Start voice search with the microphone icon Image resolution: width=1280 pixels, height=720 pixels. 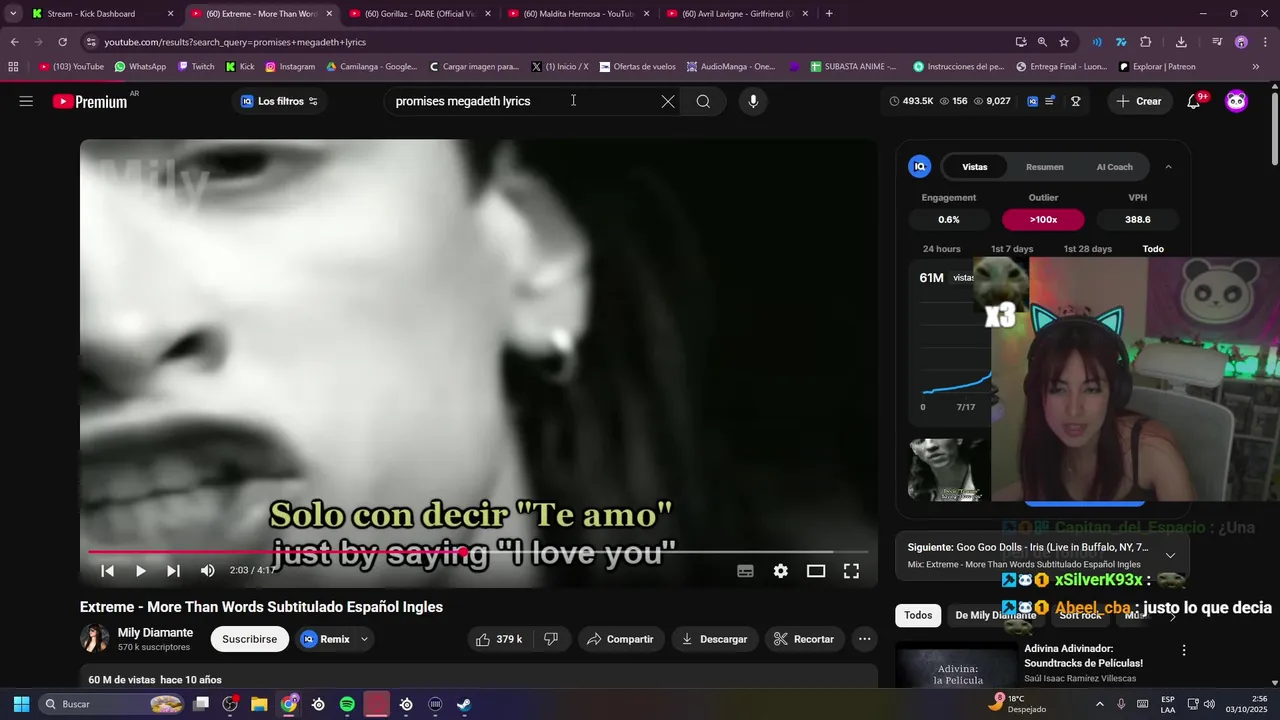(x=753, y=101)
